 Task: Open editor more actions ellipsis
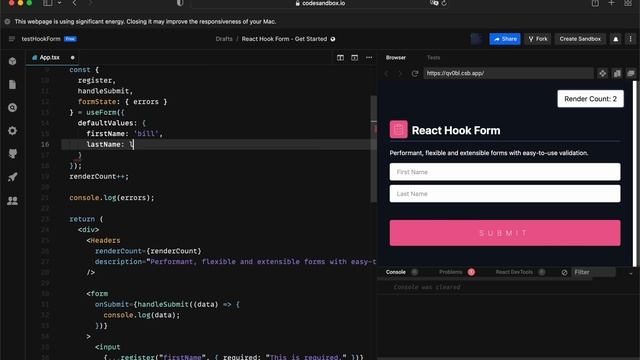tap(369, 58)
